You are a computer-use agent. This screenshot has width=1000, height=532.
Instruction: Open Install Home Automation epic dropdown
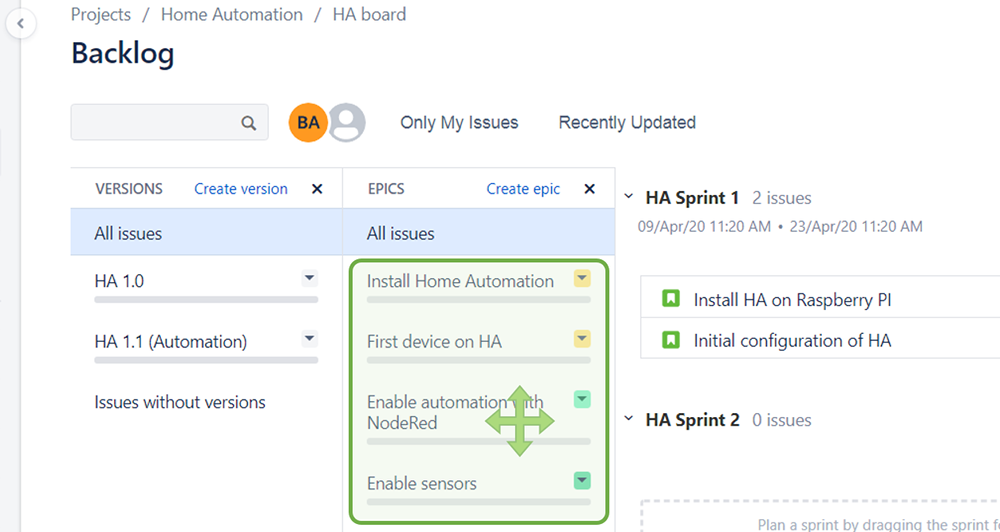pos(582,279)
